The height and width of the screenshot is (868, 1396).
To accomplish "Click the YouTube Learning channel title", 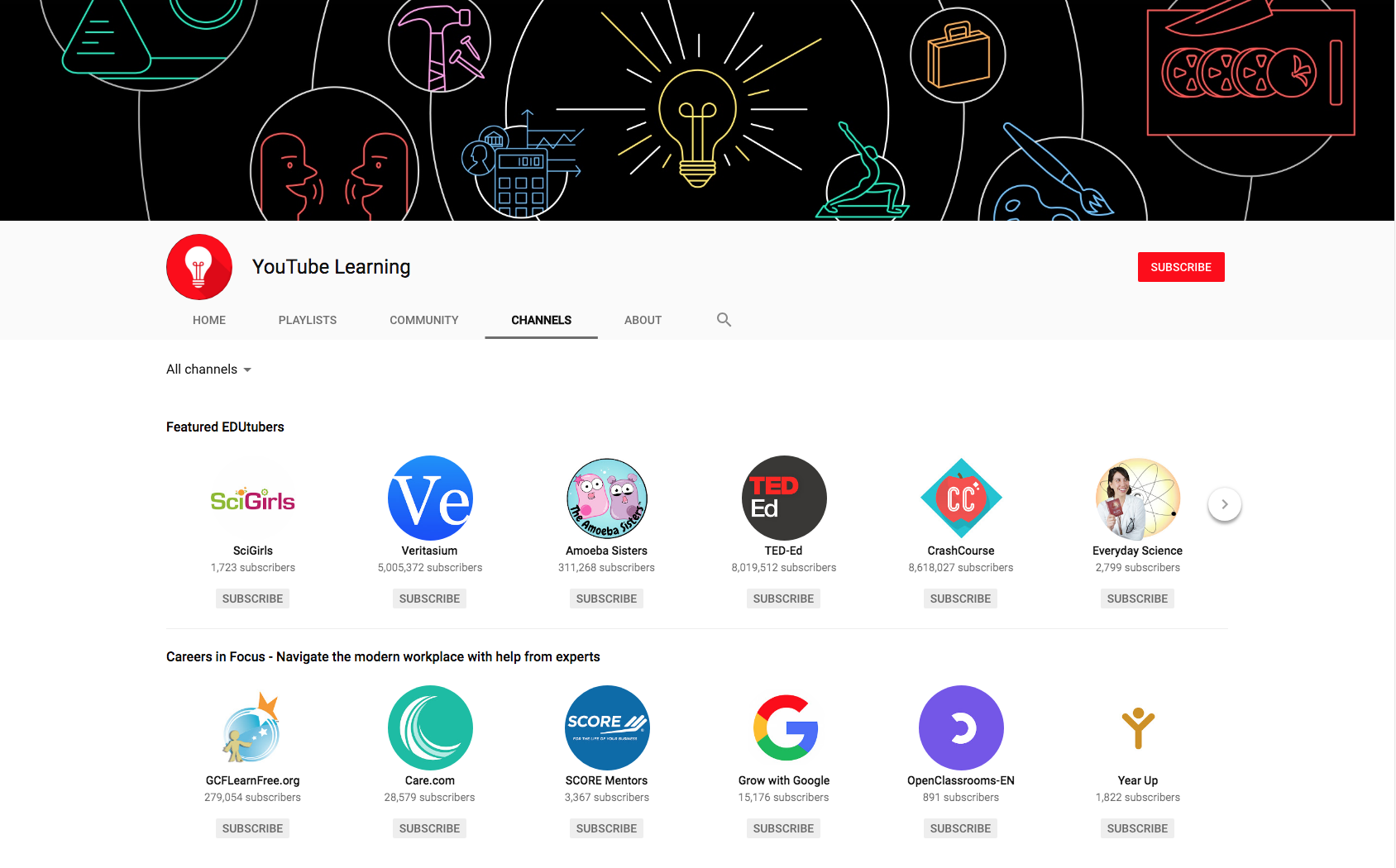I will [331, 267].
